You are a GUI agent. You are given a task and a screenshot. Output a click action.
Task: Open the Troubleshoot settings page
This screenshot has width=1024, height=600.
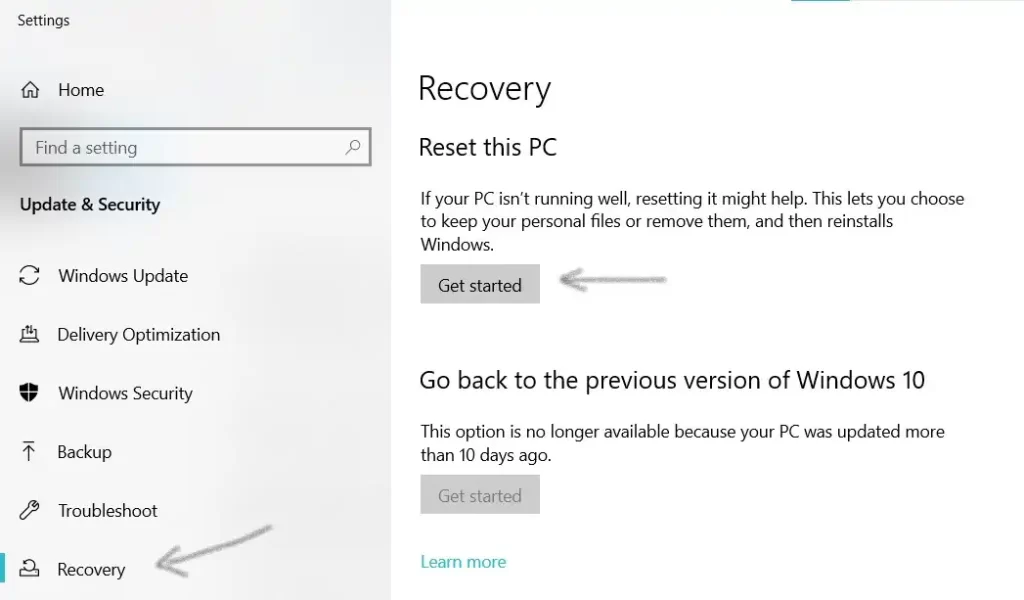tap(107, 510)
